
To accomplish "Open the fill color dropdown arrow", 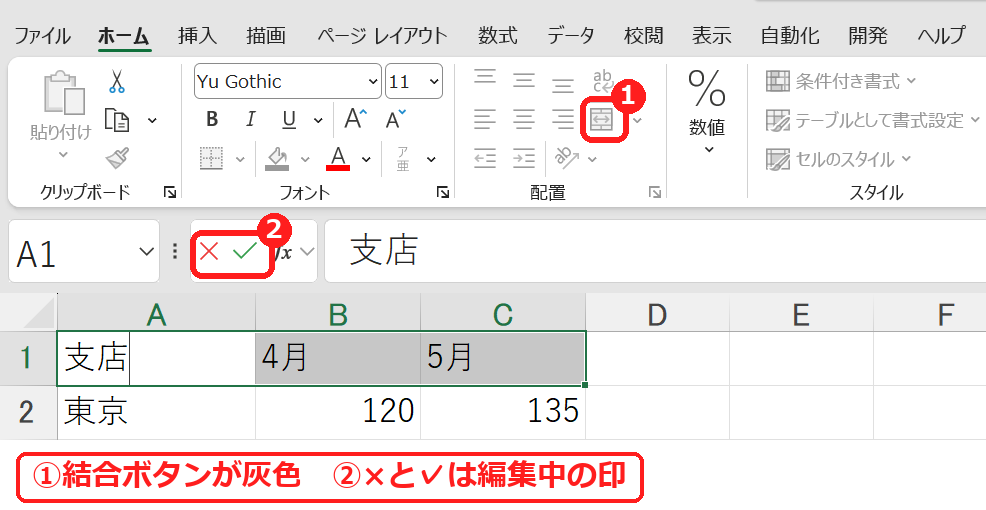I will click(305, 160).
